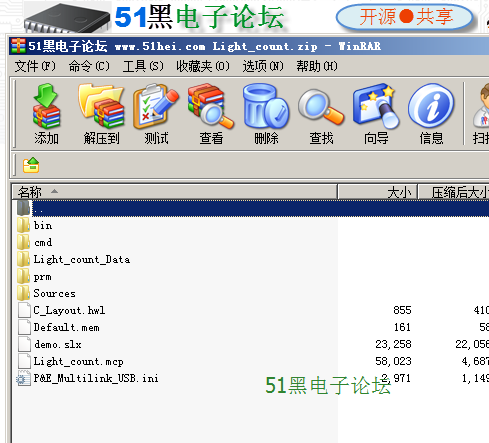
Task: Go up one folder level icon
Action: 31,165
